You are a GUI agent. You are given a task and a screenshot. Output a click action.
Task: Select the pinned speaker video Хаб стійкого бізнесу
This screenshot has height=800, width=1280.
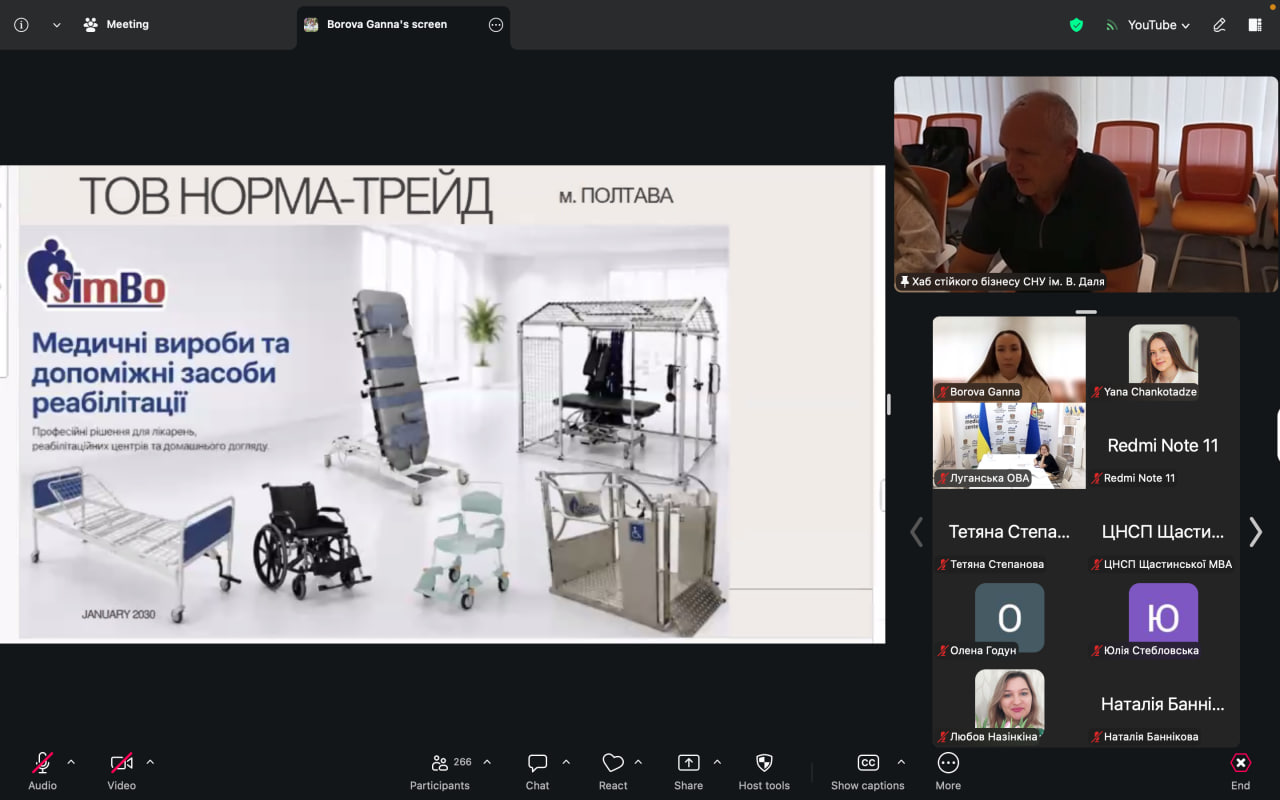tap(1086, 184)
